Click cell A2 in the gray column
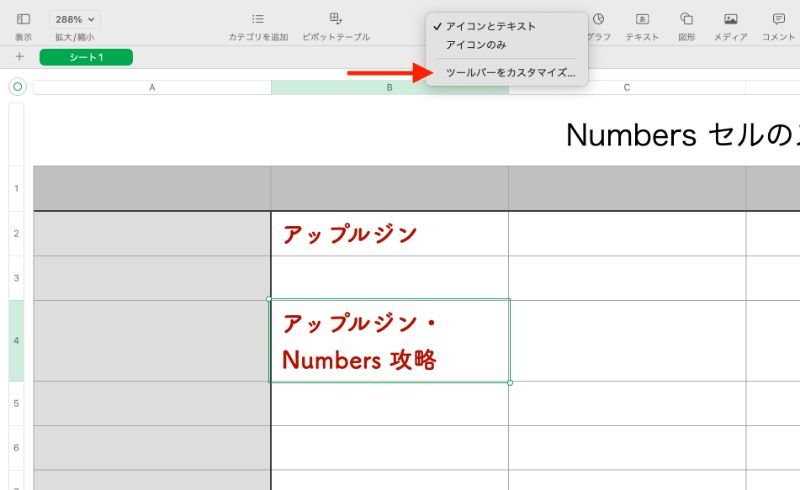 pyautogui.click(x=152, y=233)
